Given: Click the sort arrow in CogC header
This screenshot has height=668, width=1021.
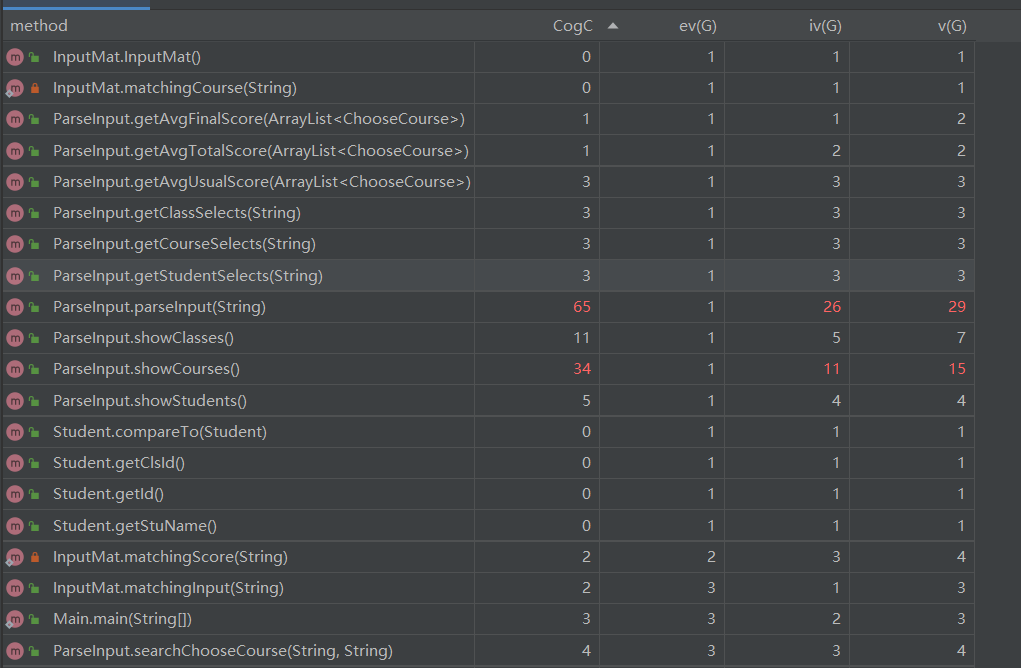Looking at the screenshot, I should coord(612,26).
